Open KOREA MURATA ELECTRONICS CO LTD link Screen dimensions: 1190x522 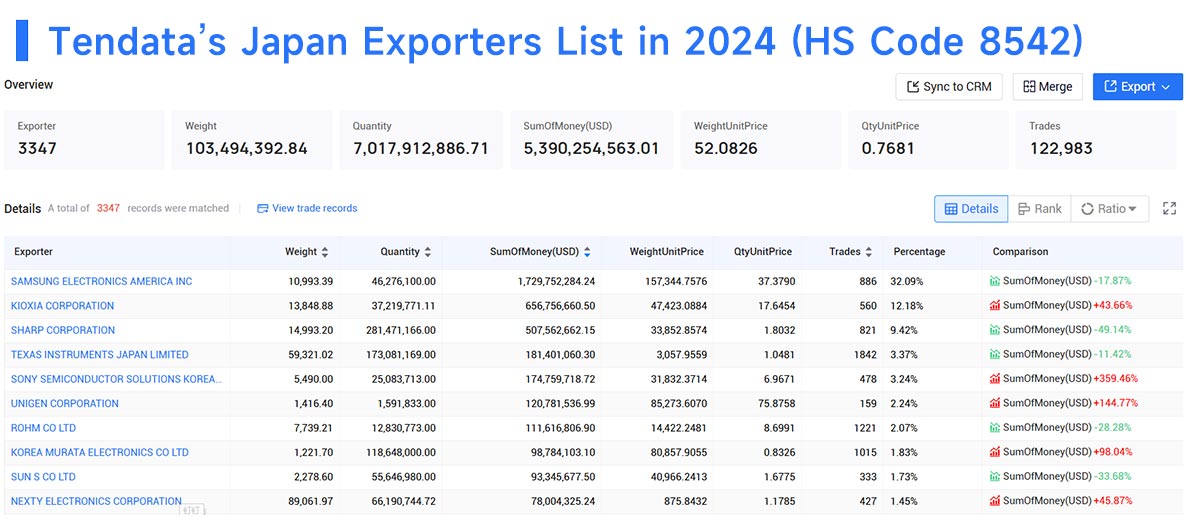pyautogui.click(x=99, y=452)
